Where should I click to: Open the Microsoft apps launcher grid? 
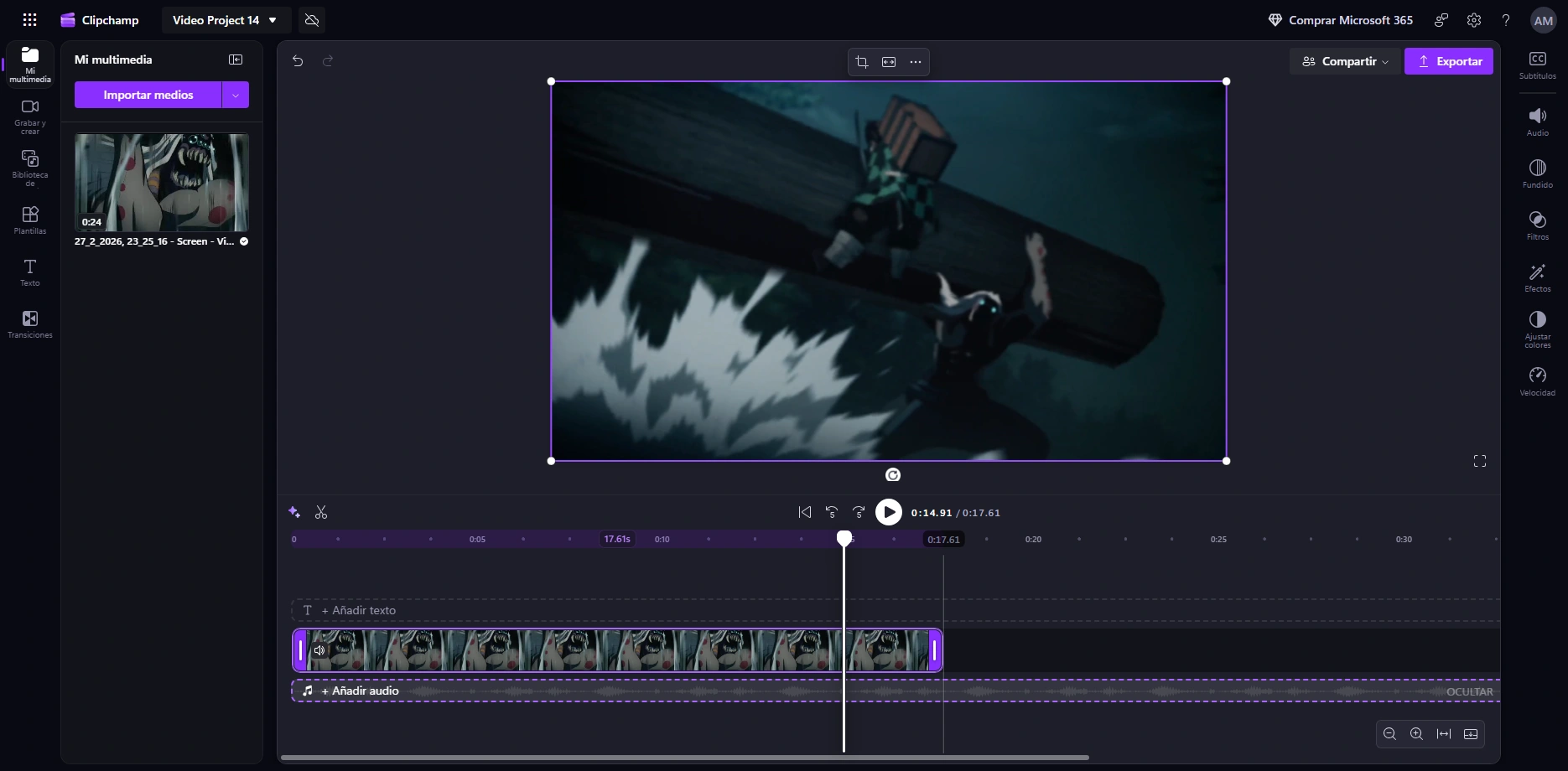click(x=29, y=20)
